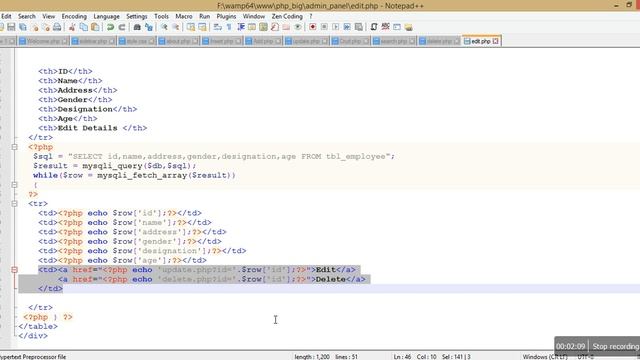Image resolution: width=640 pixels, height=360 pixels.
Task: Switch to the search.php tab
Action: (x=394, y=41)
